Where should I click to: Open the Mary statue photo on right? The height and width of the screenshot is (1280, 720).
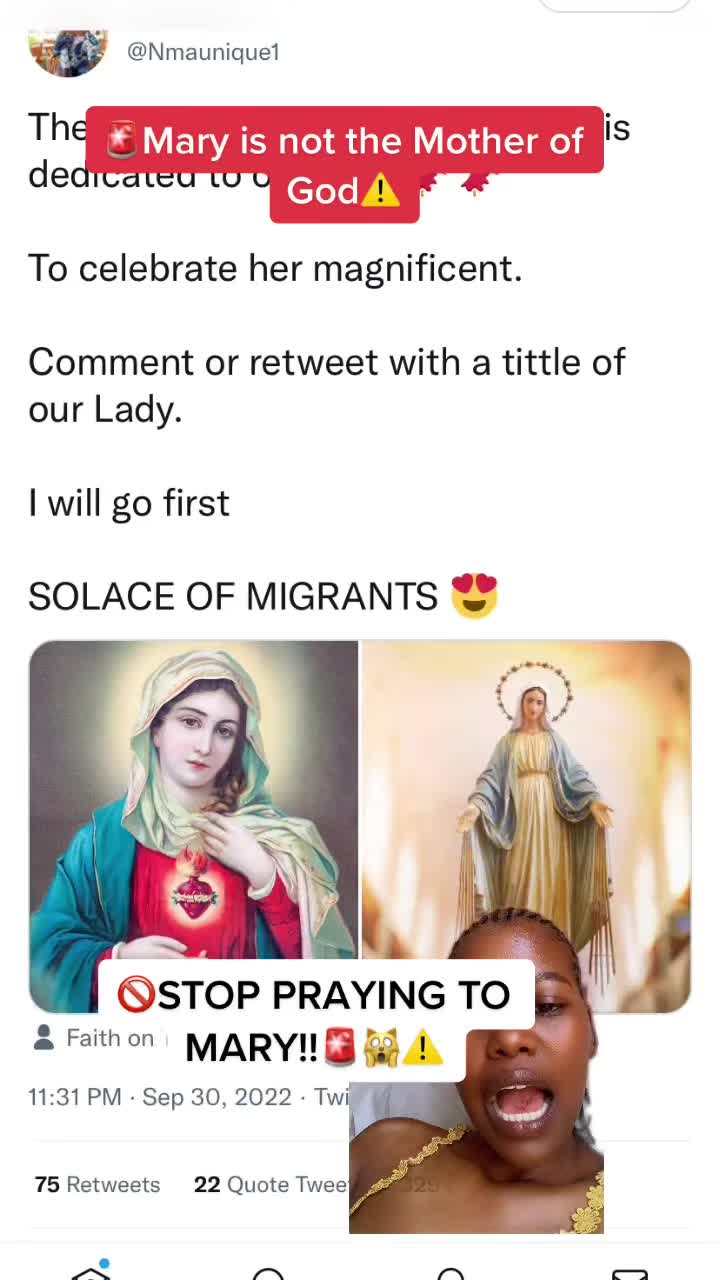pyautogui.click(x=526, y=780)
